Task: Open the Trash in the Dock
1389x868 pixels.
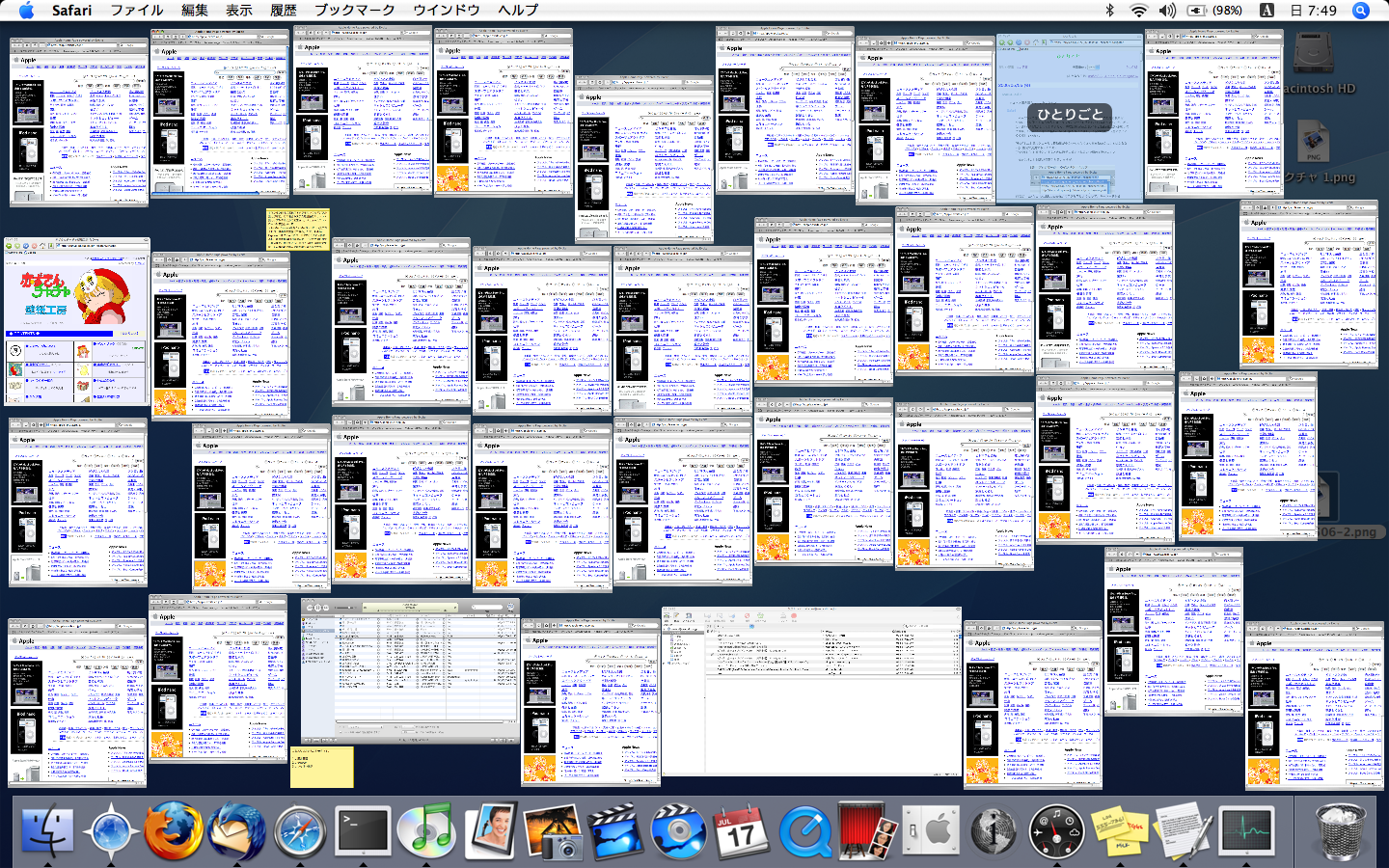Action: click(x=1341, y=829)
